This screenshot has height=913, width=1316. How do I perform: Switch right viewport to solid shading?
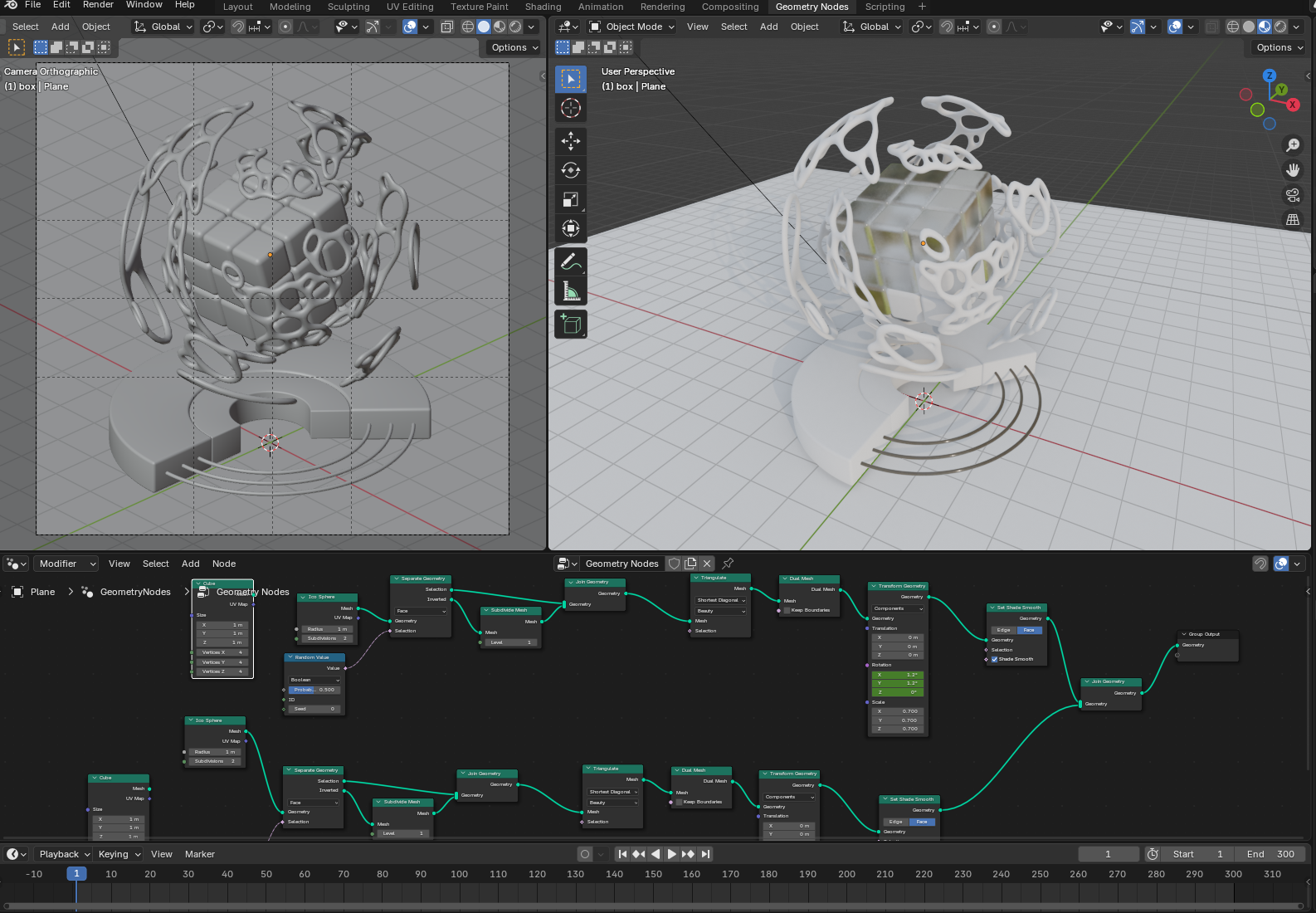pos(1249,27)
